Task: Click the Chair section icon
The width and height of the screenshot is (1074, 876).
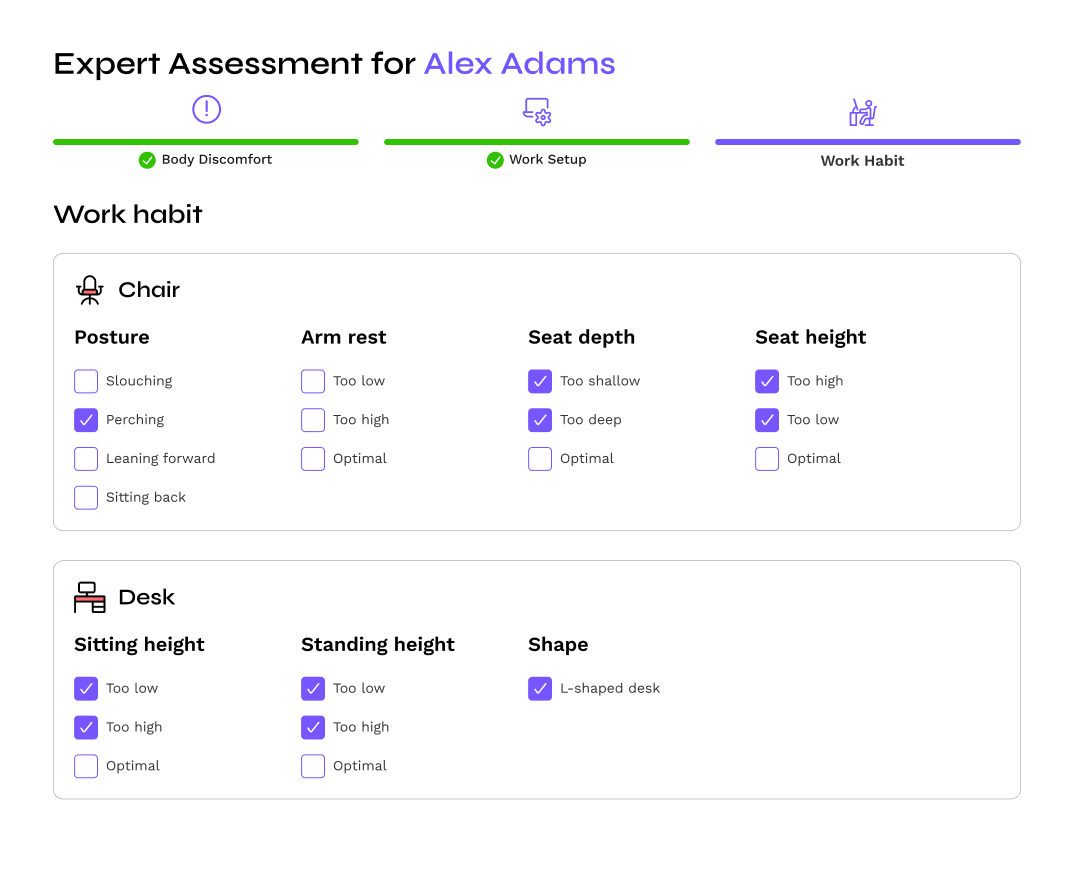Action: 90,290
